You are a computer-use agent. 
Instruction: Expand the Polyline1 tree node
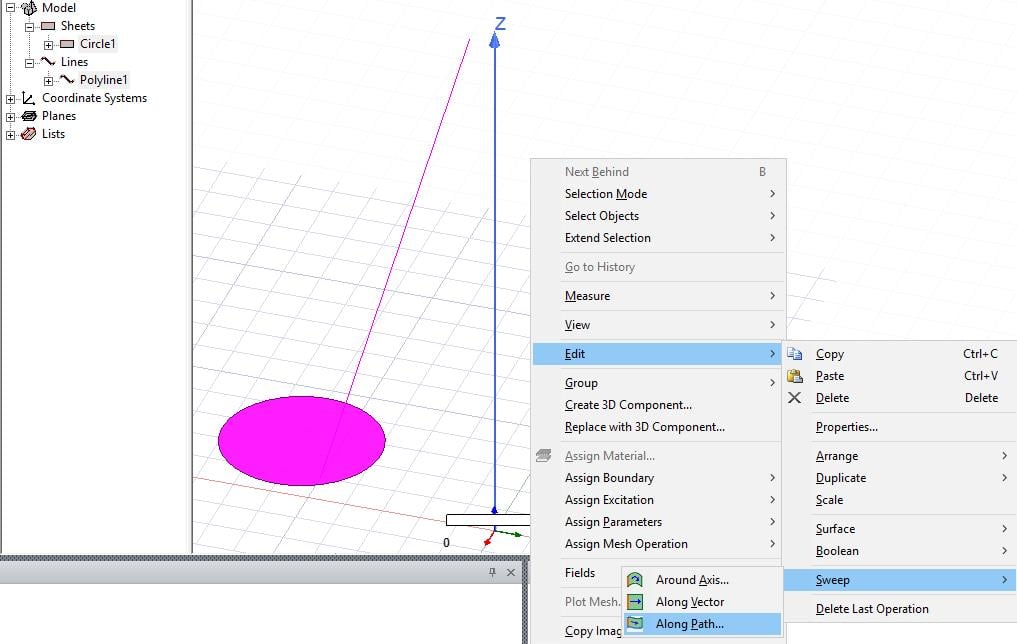48,81
